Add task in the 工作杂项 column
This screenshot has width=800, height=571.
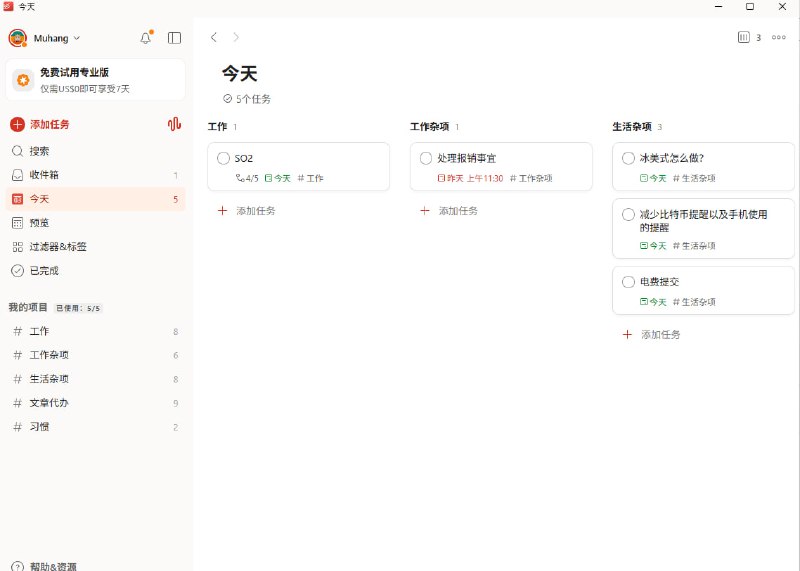coord(449,211)
